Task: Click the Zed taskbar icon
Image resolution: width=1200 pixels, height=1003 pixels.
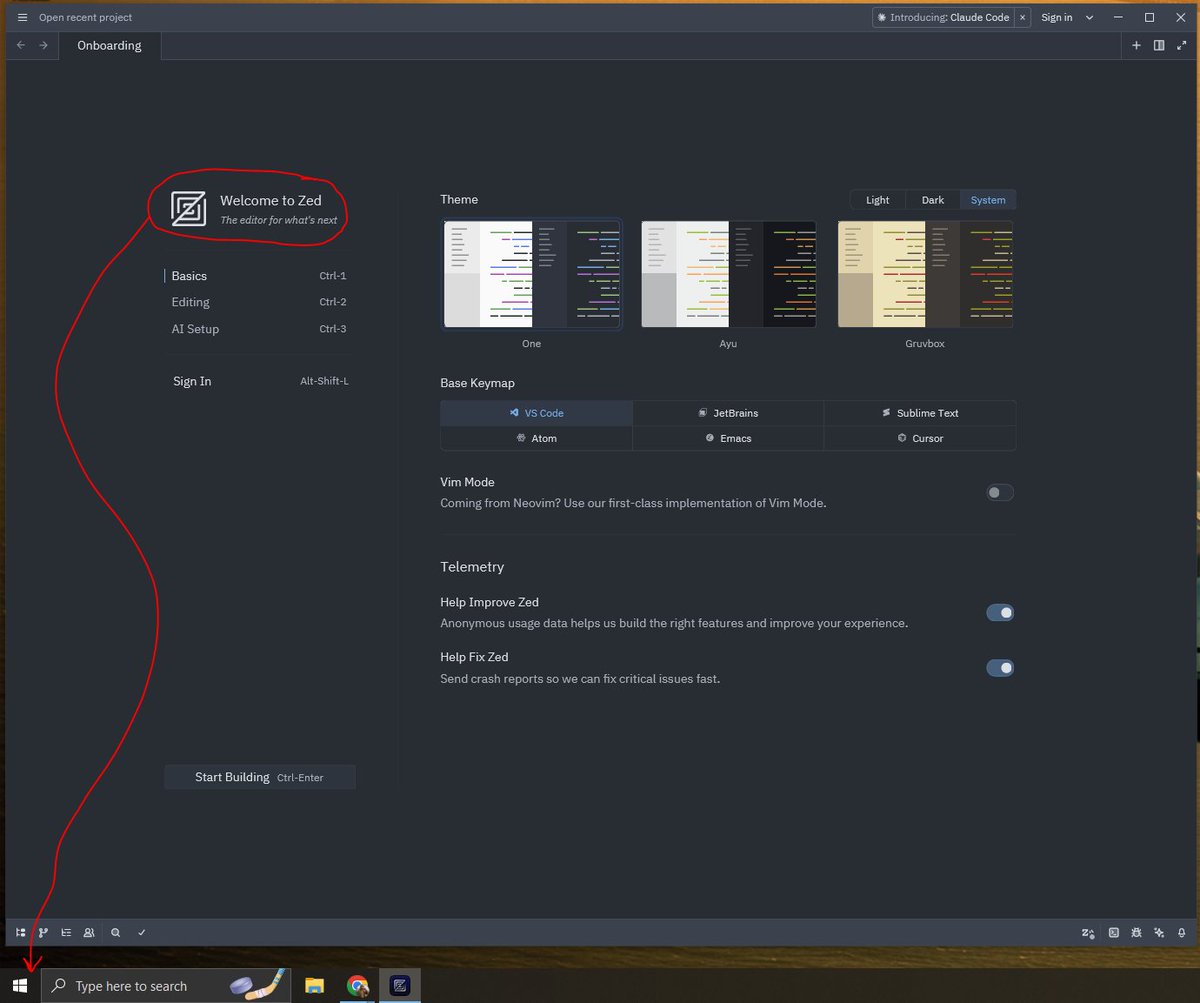Action: pyautogui.click(x=400, y=985)
